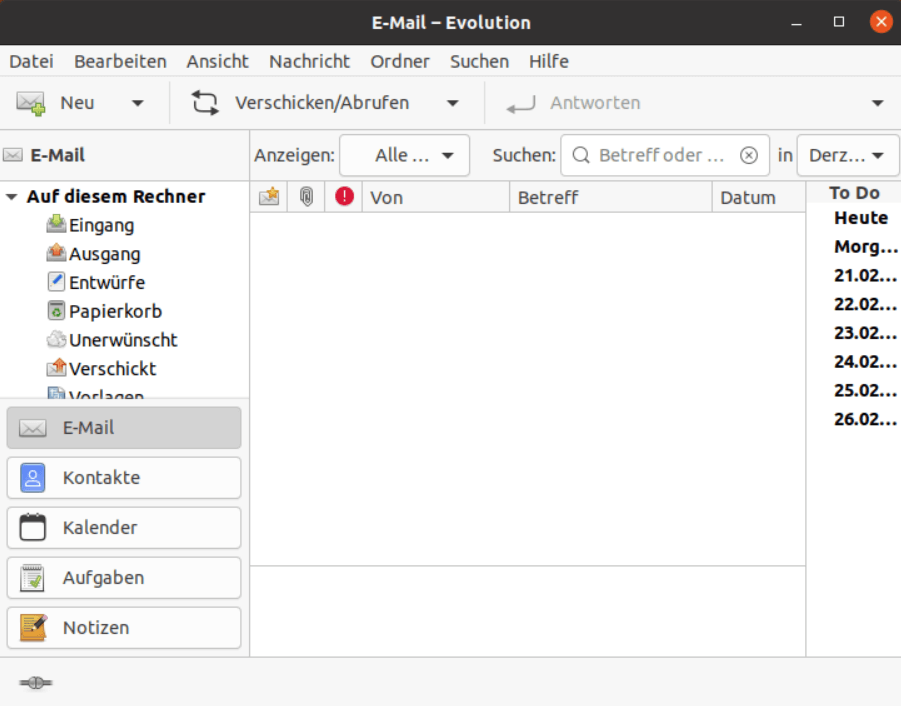Click the '24.02...' To Do date
Image resolution: width=901 pixels, height=706 pixels.
865,362
